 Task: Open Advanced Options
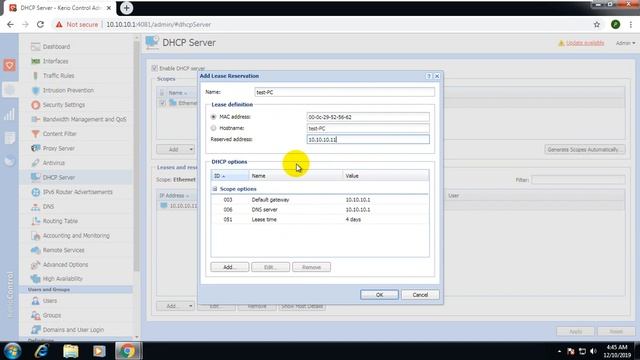coord(65,264)
